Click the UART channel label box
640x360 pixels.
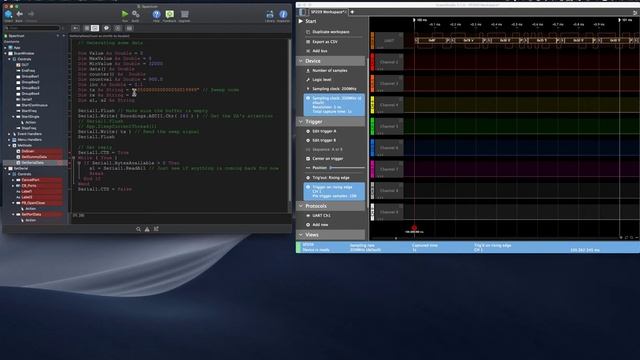[389, 40]
